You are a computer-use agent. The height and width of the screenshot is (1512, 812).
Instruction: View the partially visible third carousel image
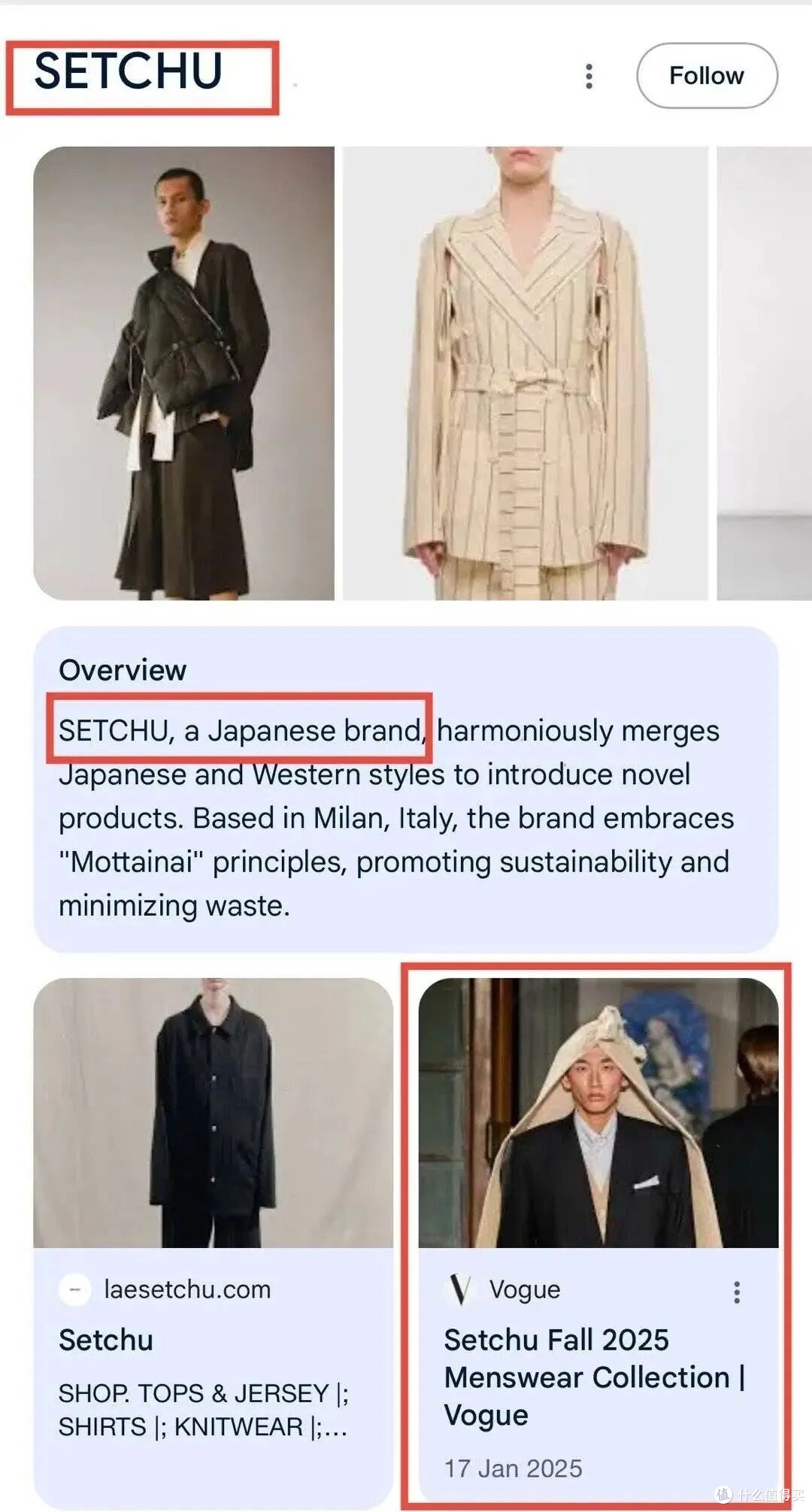pos(765,373)
